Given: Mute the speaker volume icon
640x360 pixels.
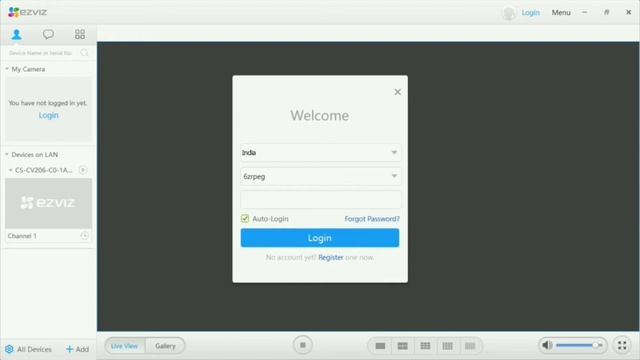Looking at the screenshot, I should coord(547,345).
